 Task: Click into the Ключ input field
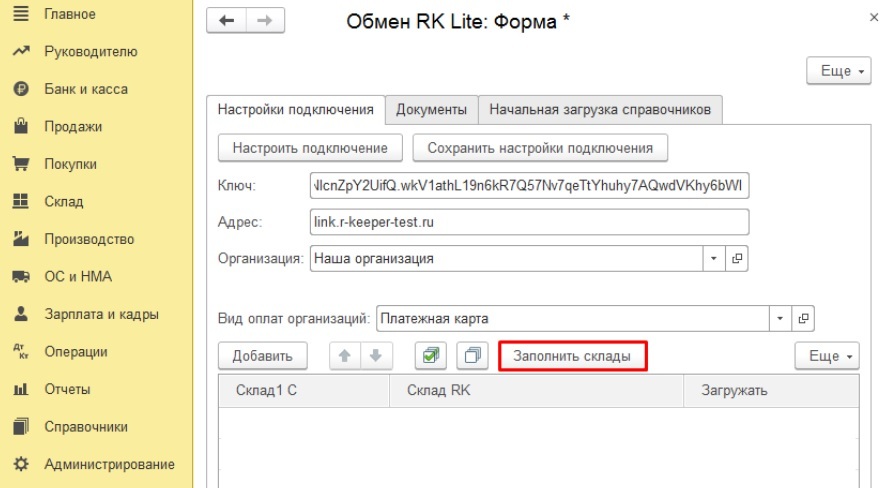click(x=529, y=185)
